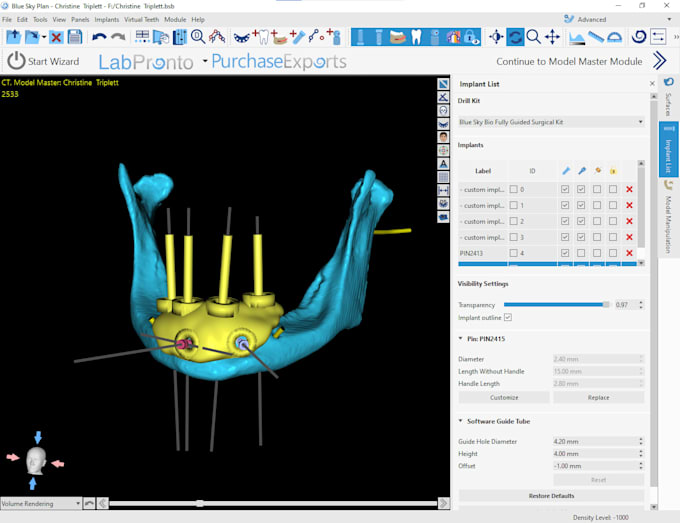Tick the ID checkbox for implant 0
Image resolution: width=680 pixels, height=523 pixels.
[x=513, y=190]
